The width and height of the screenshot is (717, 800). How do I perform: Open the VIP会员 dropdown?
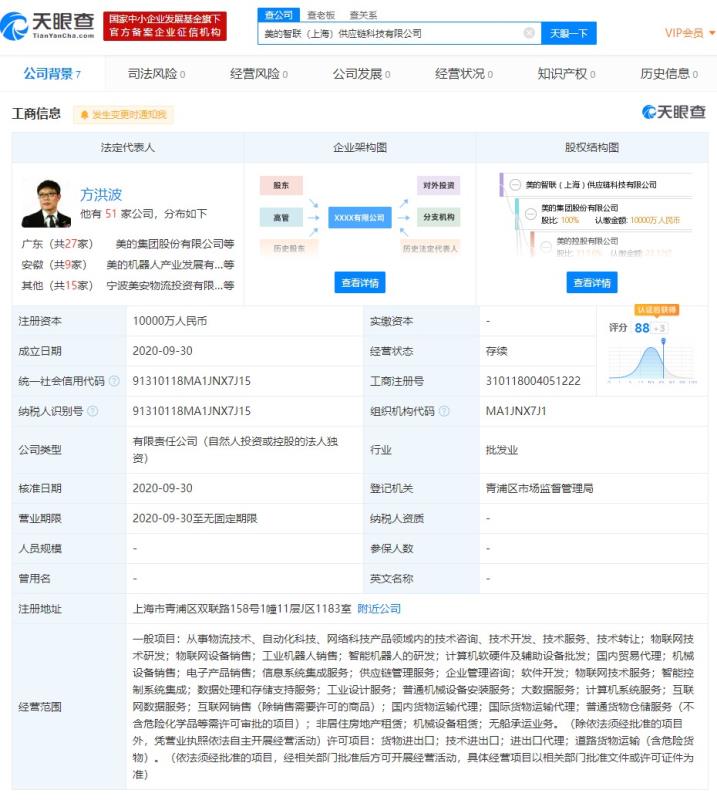(689, 33)
